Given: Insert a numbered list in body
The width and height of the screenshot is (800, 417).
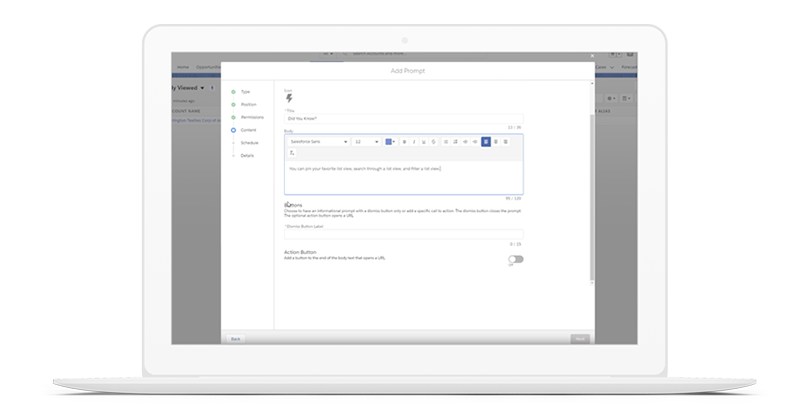Looking at the screenshot, I should coord(456,142).
